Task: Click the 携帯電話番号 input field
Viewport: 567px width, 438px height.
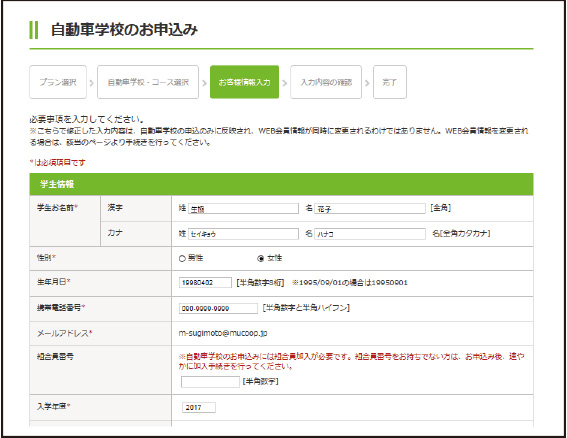Action: click(x=218, y=308)
